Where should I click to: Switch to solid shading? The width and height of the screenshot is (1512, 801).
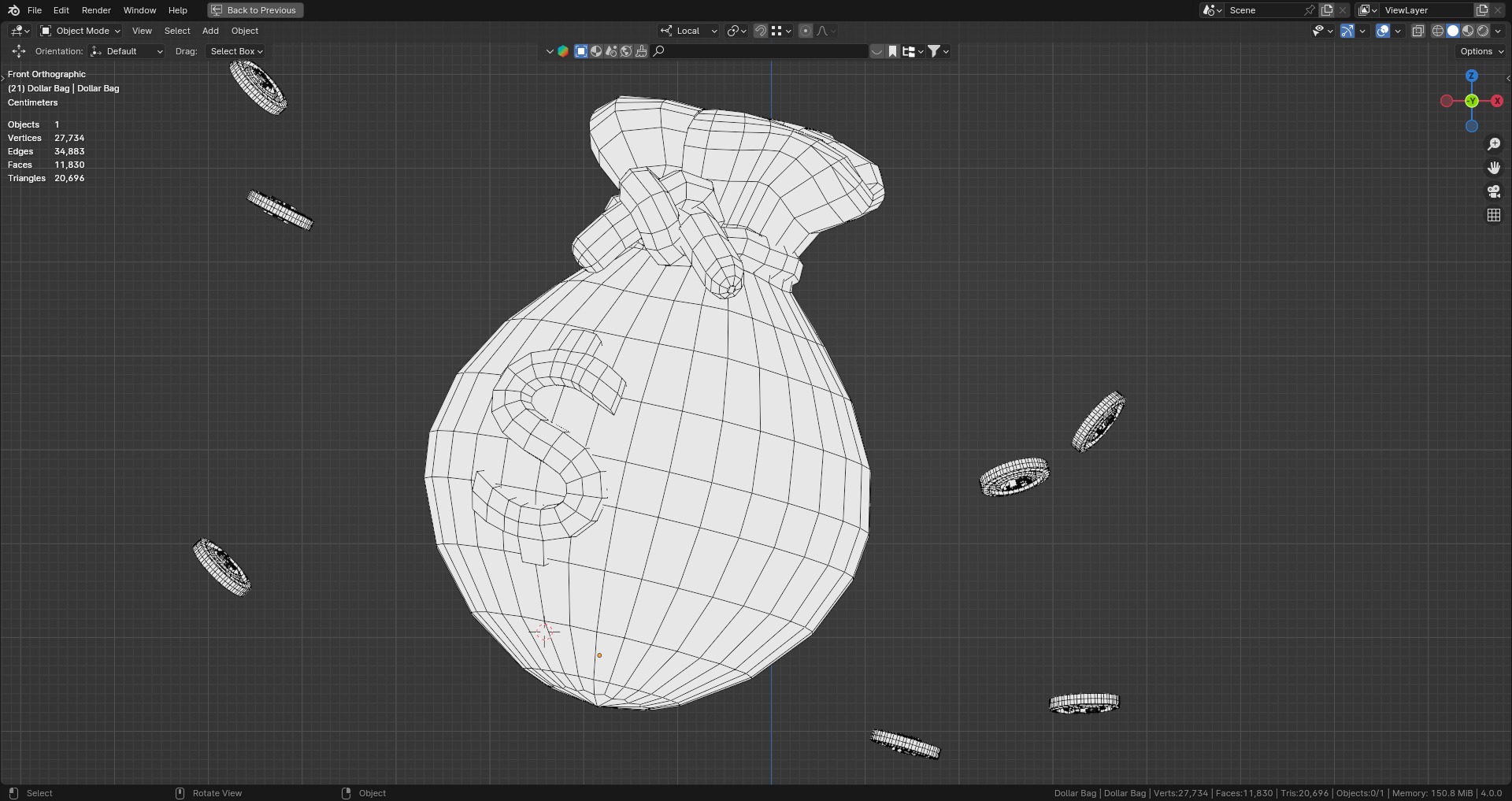tap(1453, 31)
